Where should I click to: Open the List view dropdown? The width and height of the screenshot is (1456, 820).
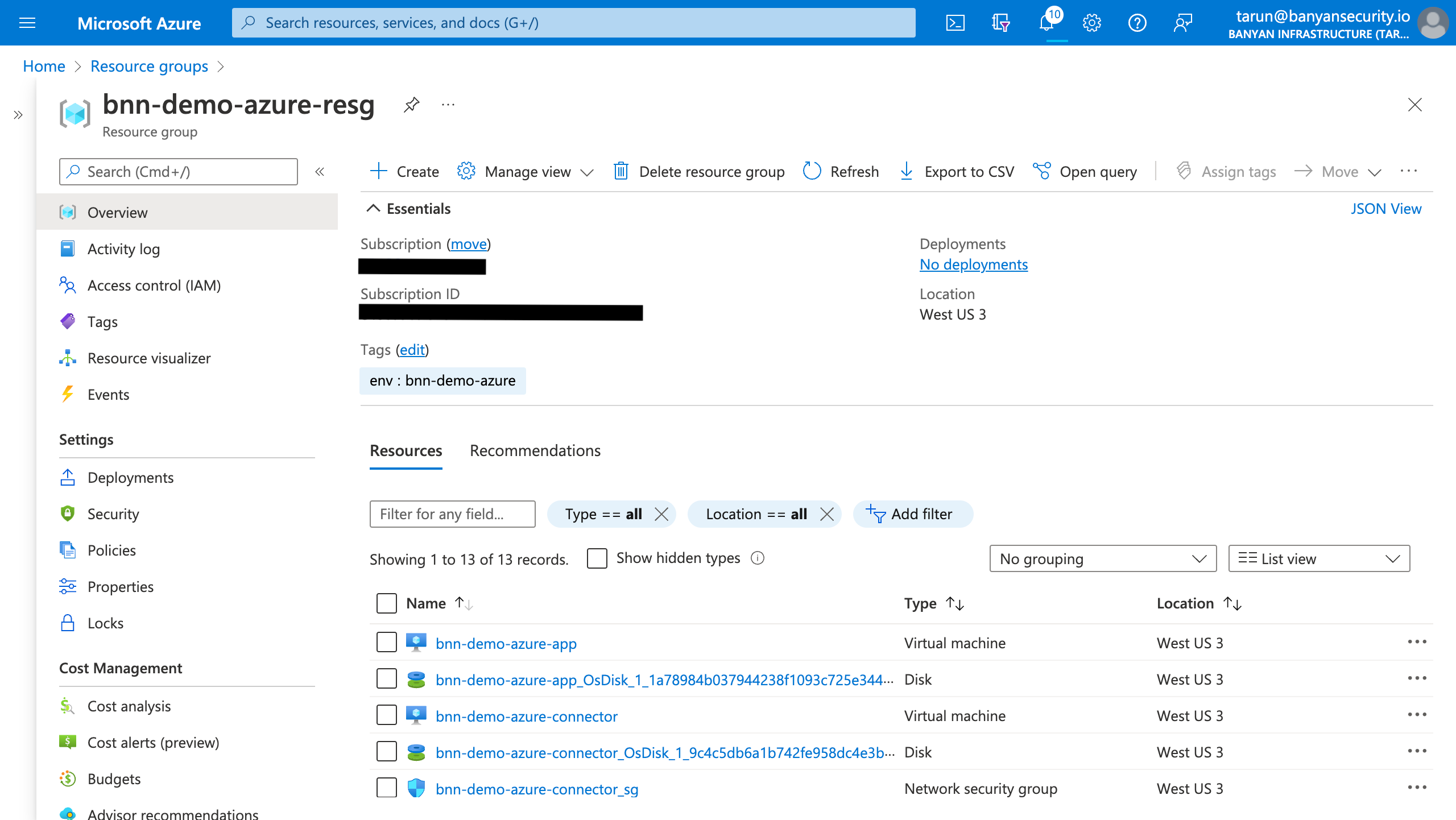pos(1318,558)
